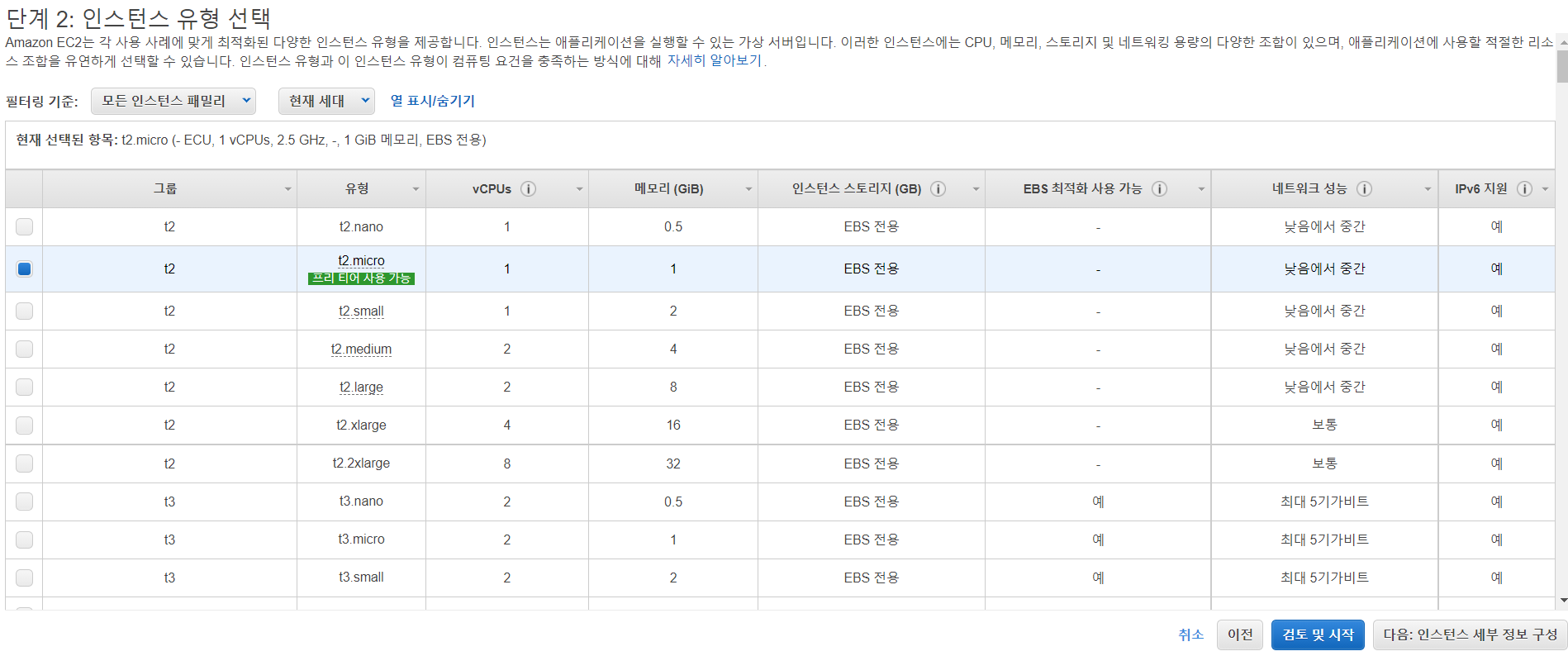The height and width of the screenshot is (656, 1568).
Task: Open the 모든 인스턴스 패밀리 filter dropdown
Action: [x=173, y=101]
